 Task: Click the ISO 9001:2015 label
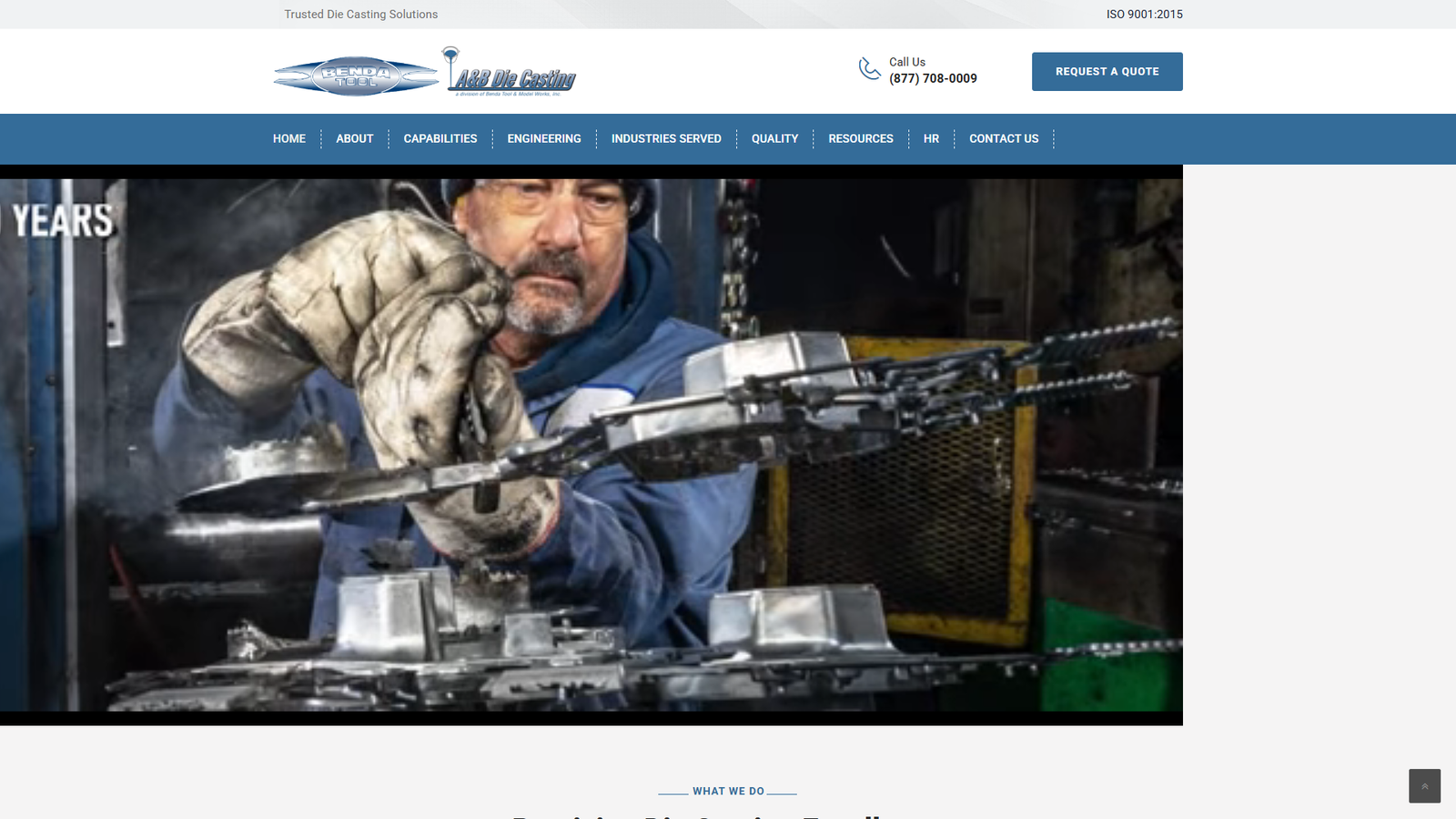[1143, 14]
